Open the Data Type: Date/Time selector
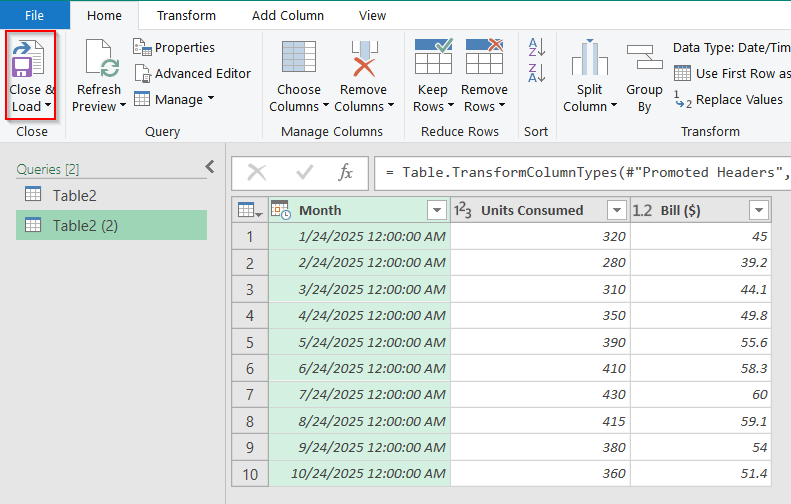This screenshot has width=791, height=504. 731,47
